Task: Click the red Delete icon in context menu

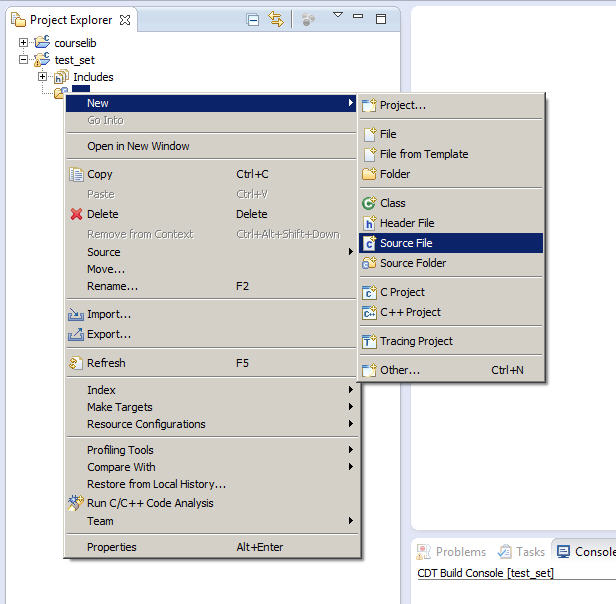Action: pyautogui.click(x=76, y=214)
